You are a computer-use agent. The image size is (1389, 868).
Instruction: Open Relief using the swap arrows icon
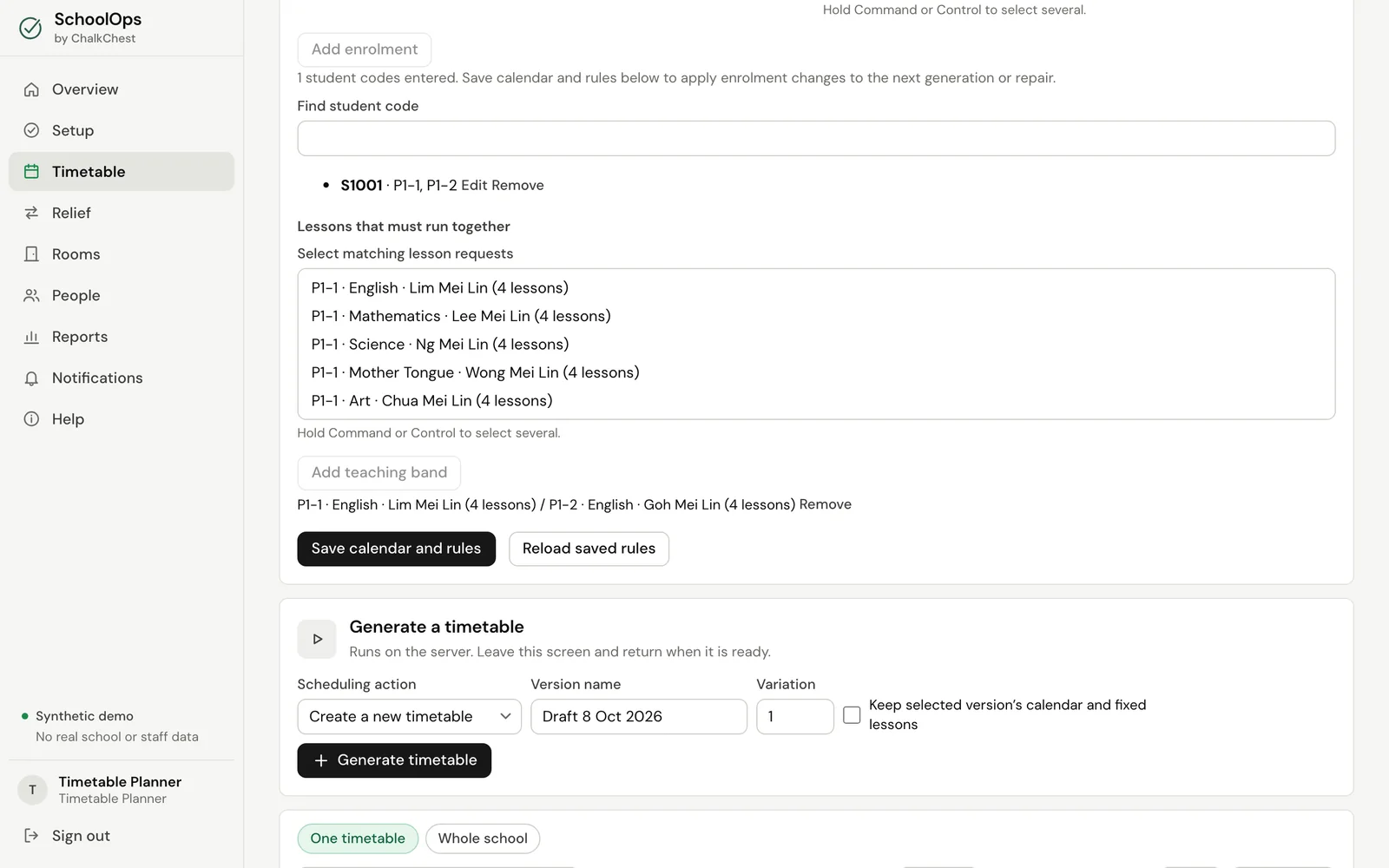tap(31, 213)
